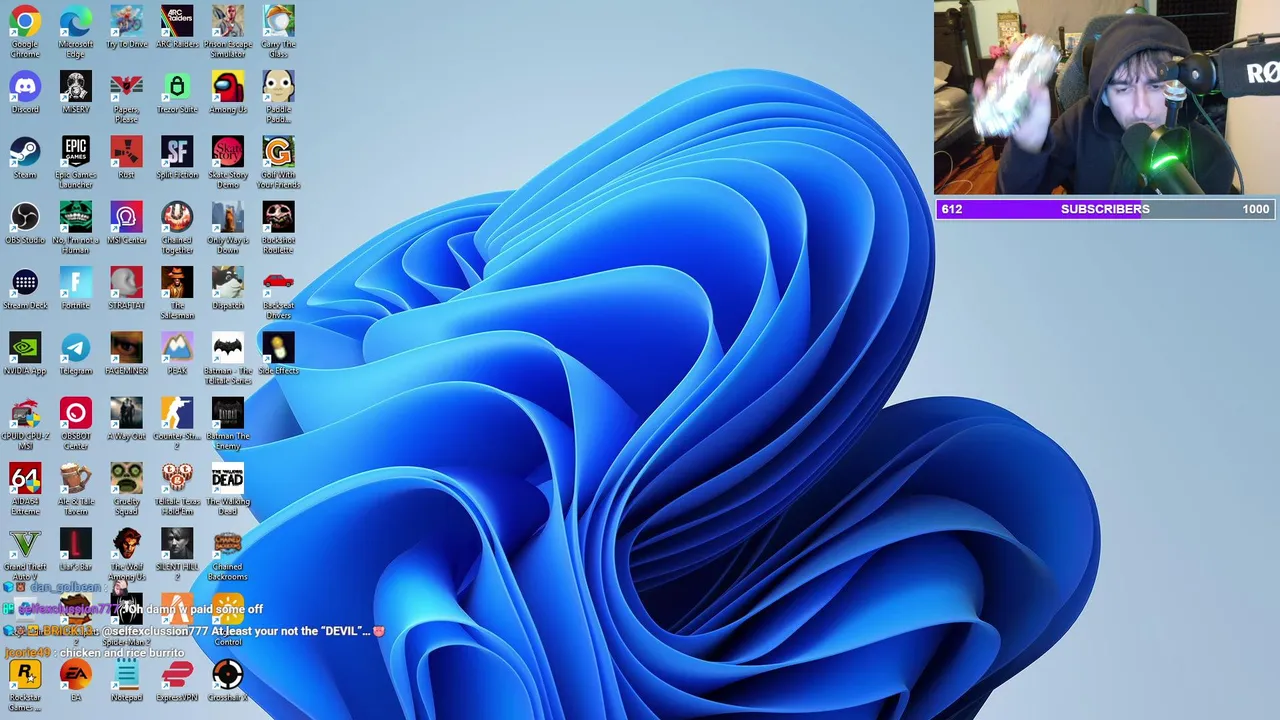The height and width of the screenshot is (720, 1280).
Task: Click the Batman The Enemy icon
Action: click(x=228, y=424)
